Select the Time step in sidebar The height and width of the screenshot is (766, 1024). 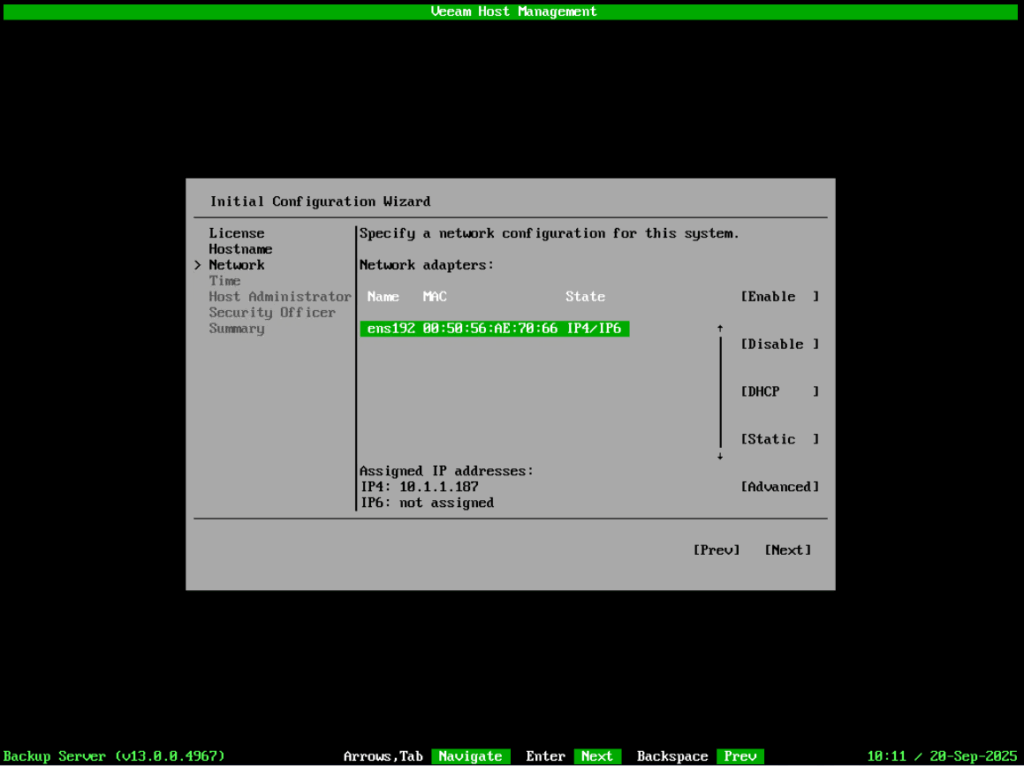point(224,281)
